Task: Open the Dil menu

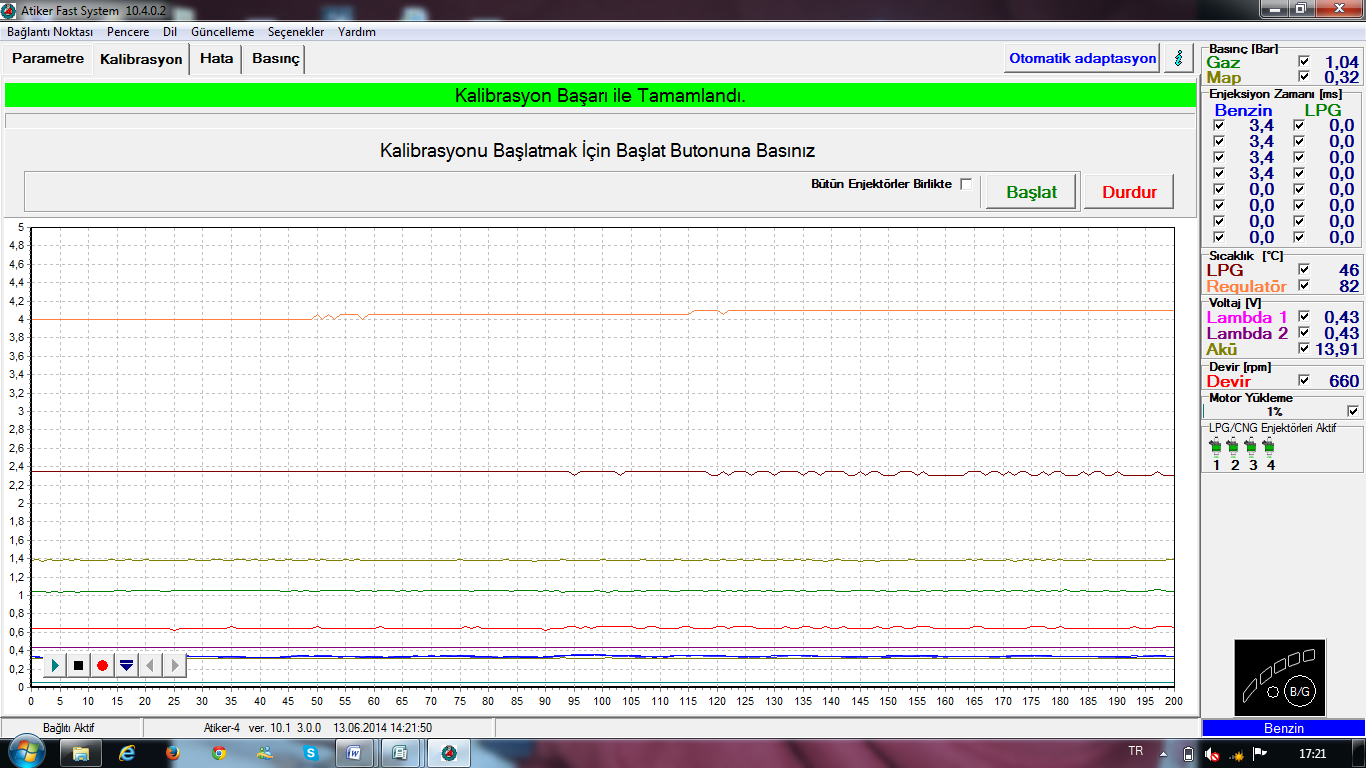Action: tap(170, 32)
